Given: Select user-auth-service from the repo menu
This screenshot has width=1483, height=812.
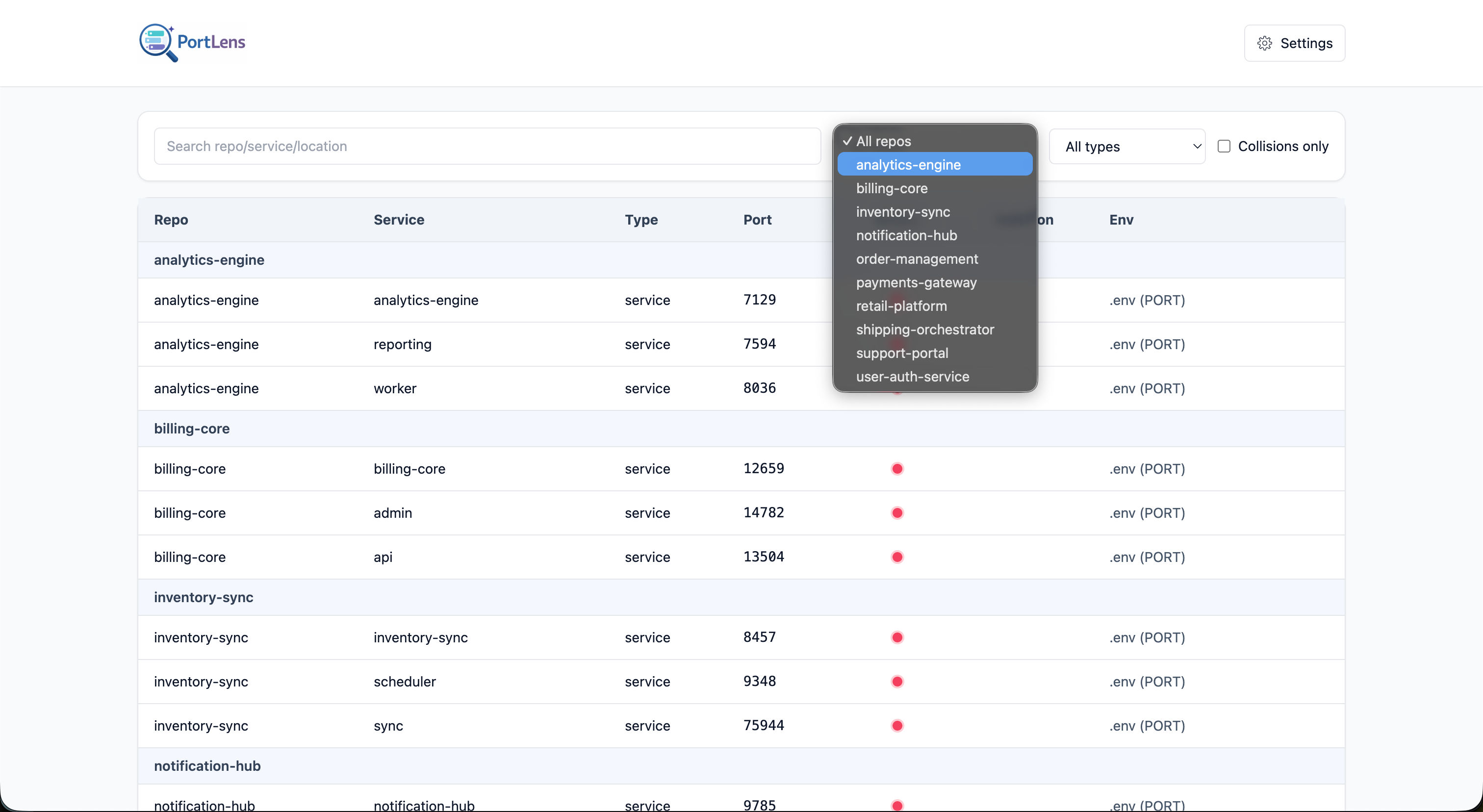Looking at the screenshot, I should (x=913, y=377).
